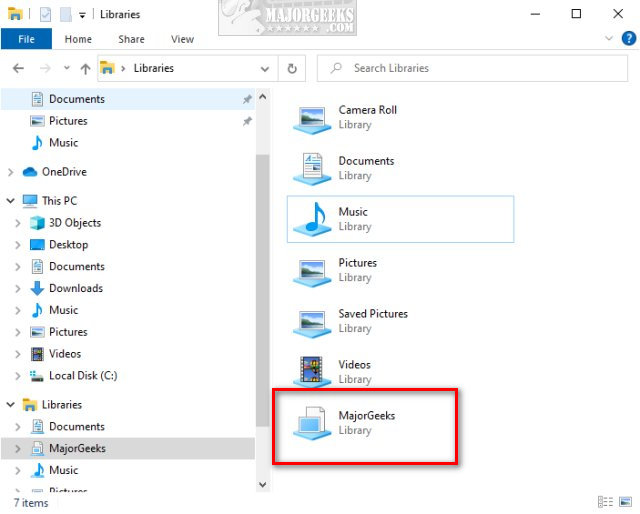
Task: Open the Saved Pictures library icon
Action: point(312,323)
